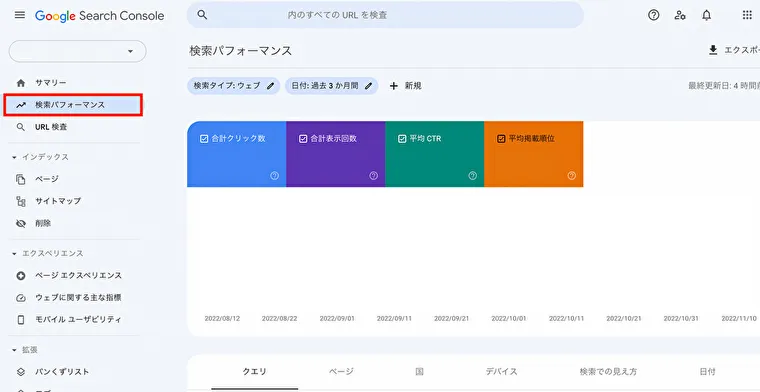Open help icon on 平均掲載順位 card

coord(572,176)
